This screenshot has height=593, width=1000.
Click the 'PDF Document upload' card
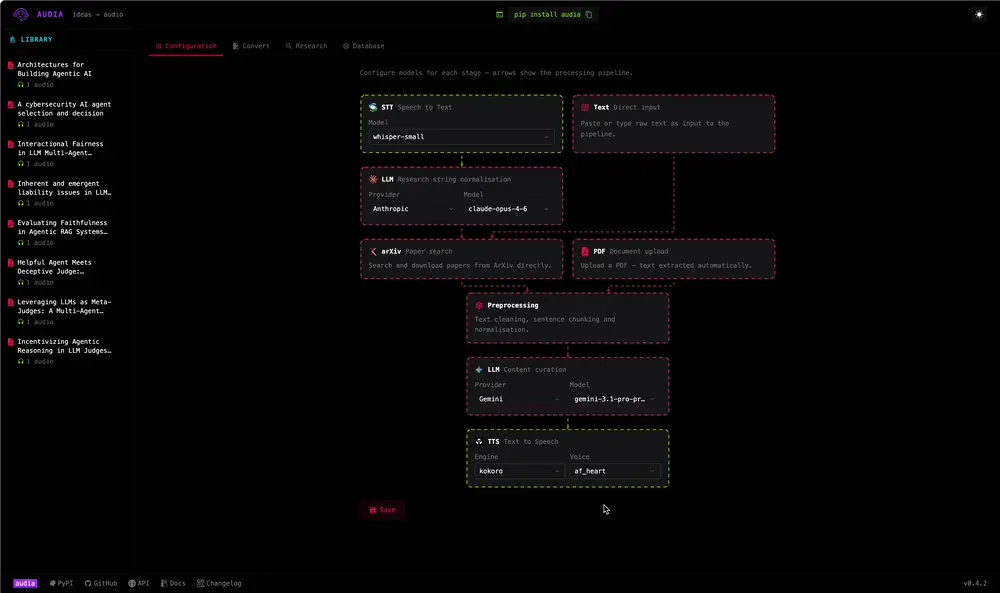click(673, 258)
